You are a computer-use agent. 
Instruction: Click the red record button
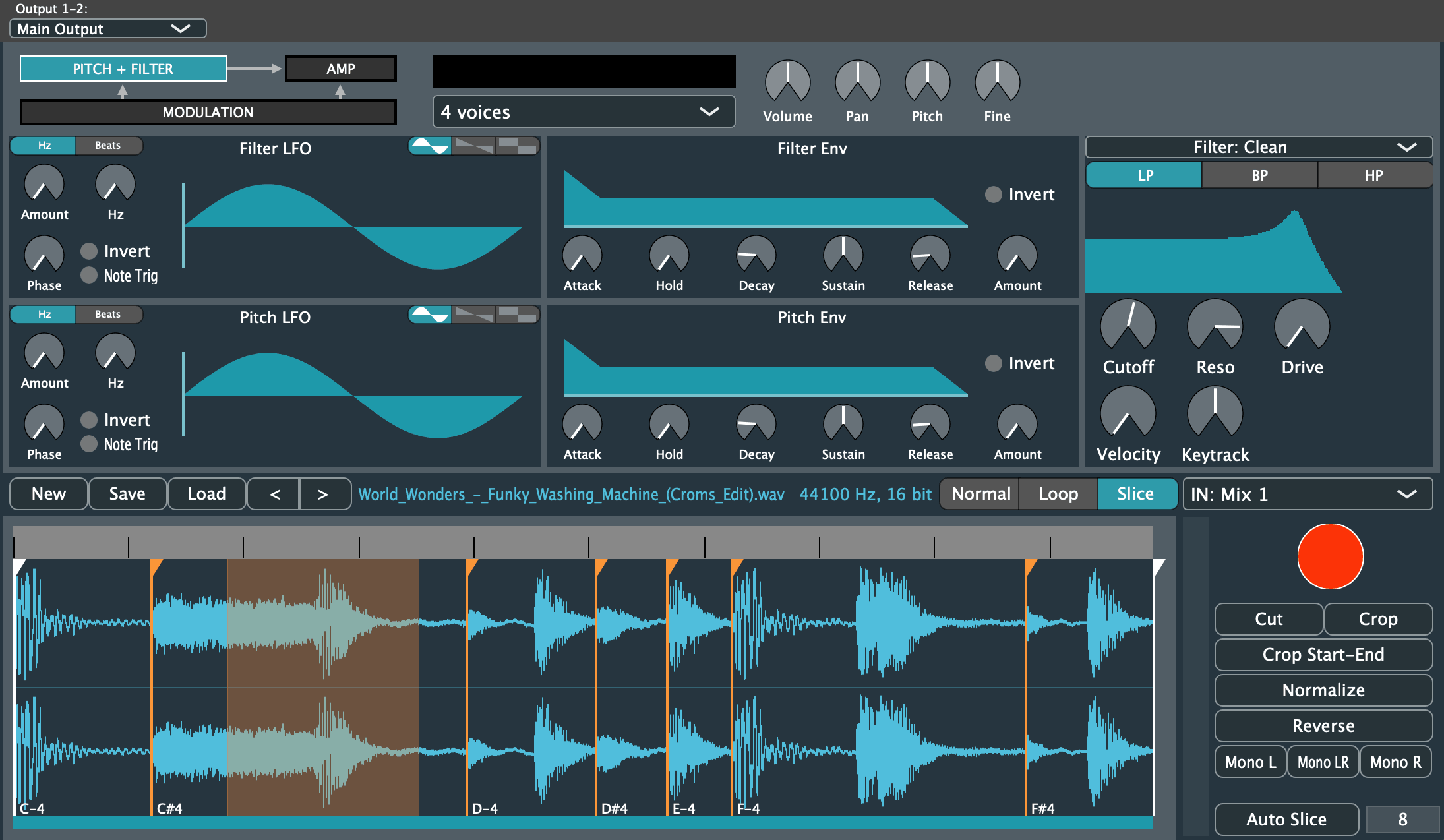pos(1330,556)
